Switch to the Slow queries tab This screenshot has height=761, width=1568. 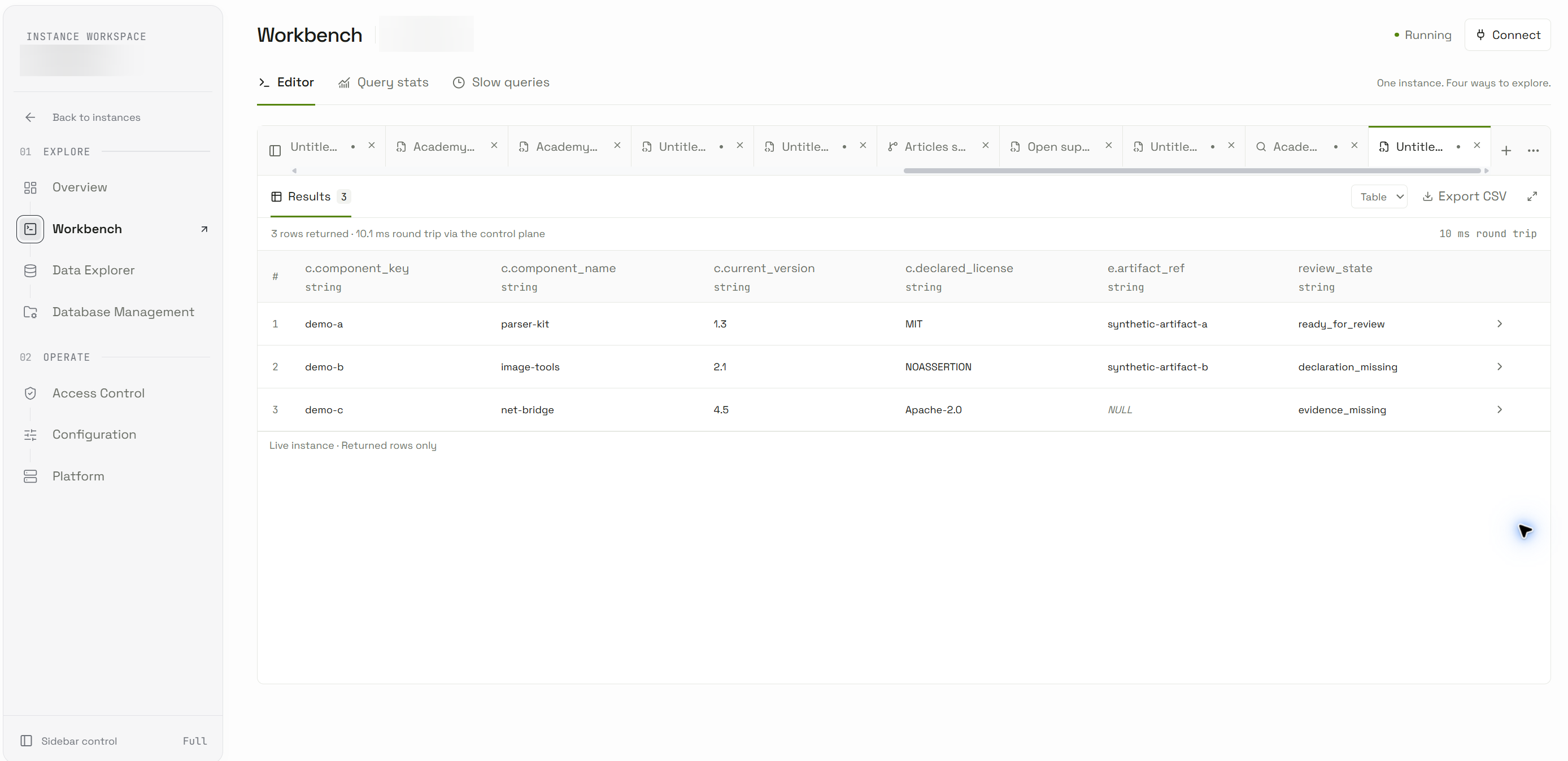(x=501, y=83)
